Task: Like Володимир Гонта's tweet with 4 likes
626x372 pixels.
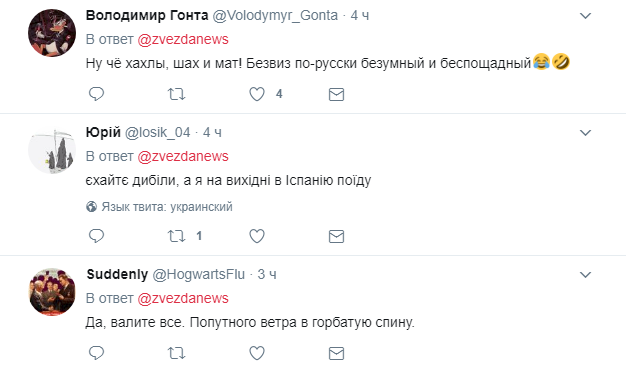Action: point(257,94)
